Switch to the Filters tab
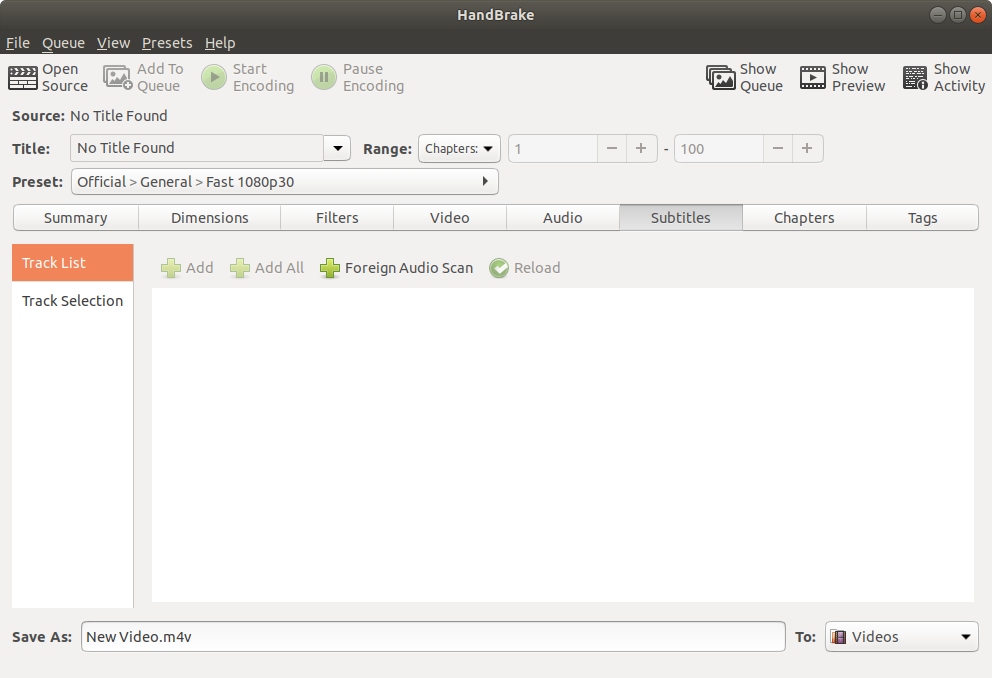Image resolution: width=992 pixels, height=678 pixels. [x=337, y=218]
